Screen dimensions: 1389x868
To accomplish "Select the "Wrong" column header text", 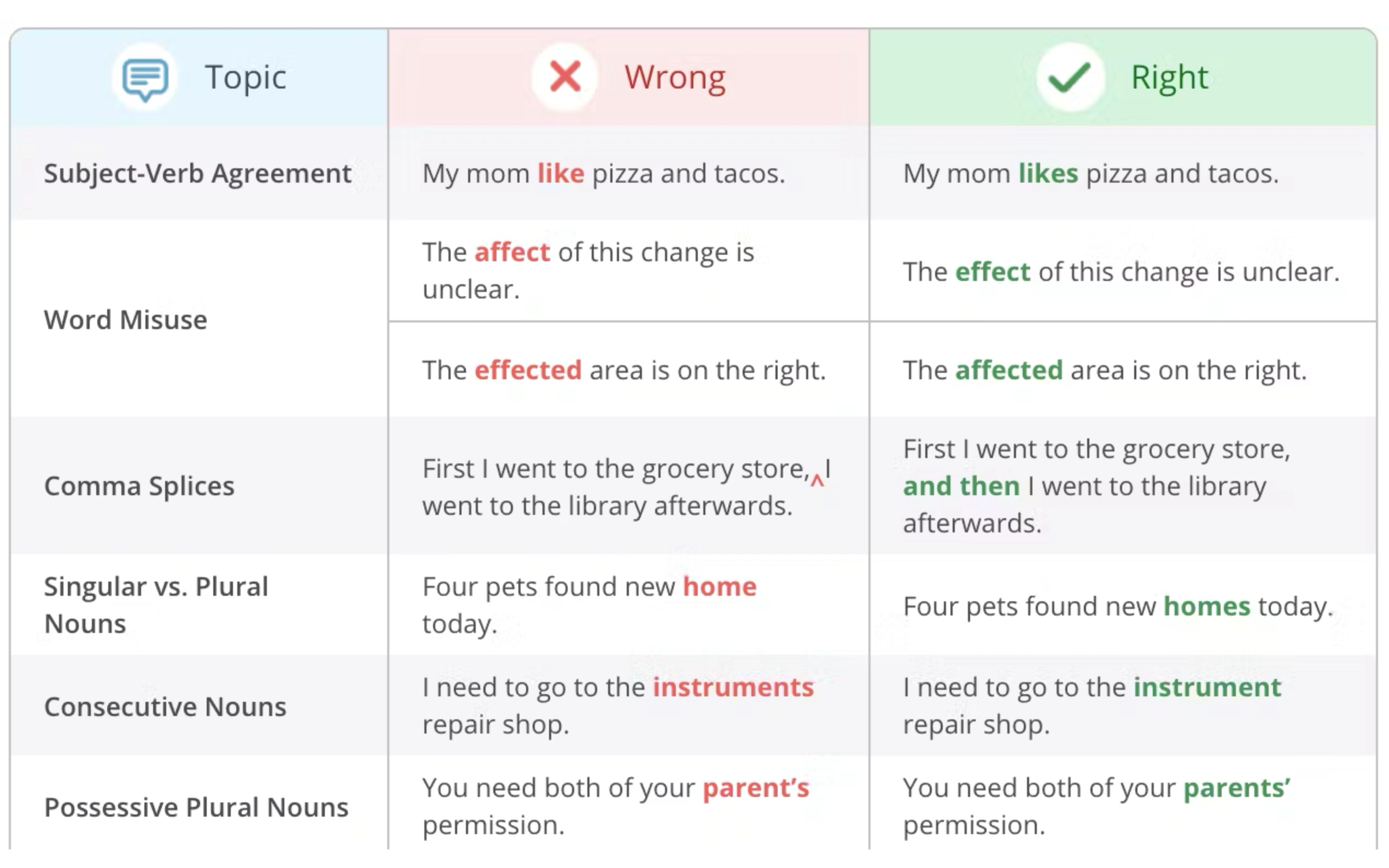I will pos(675,77).
